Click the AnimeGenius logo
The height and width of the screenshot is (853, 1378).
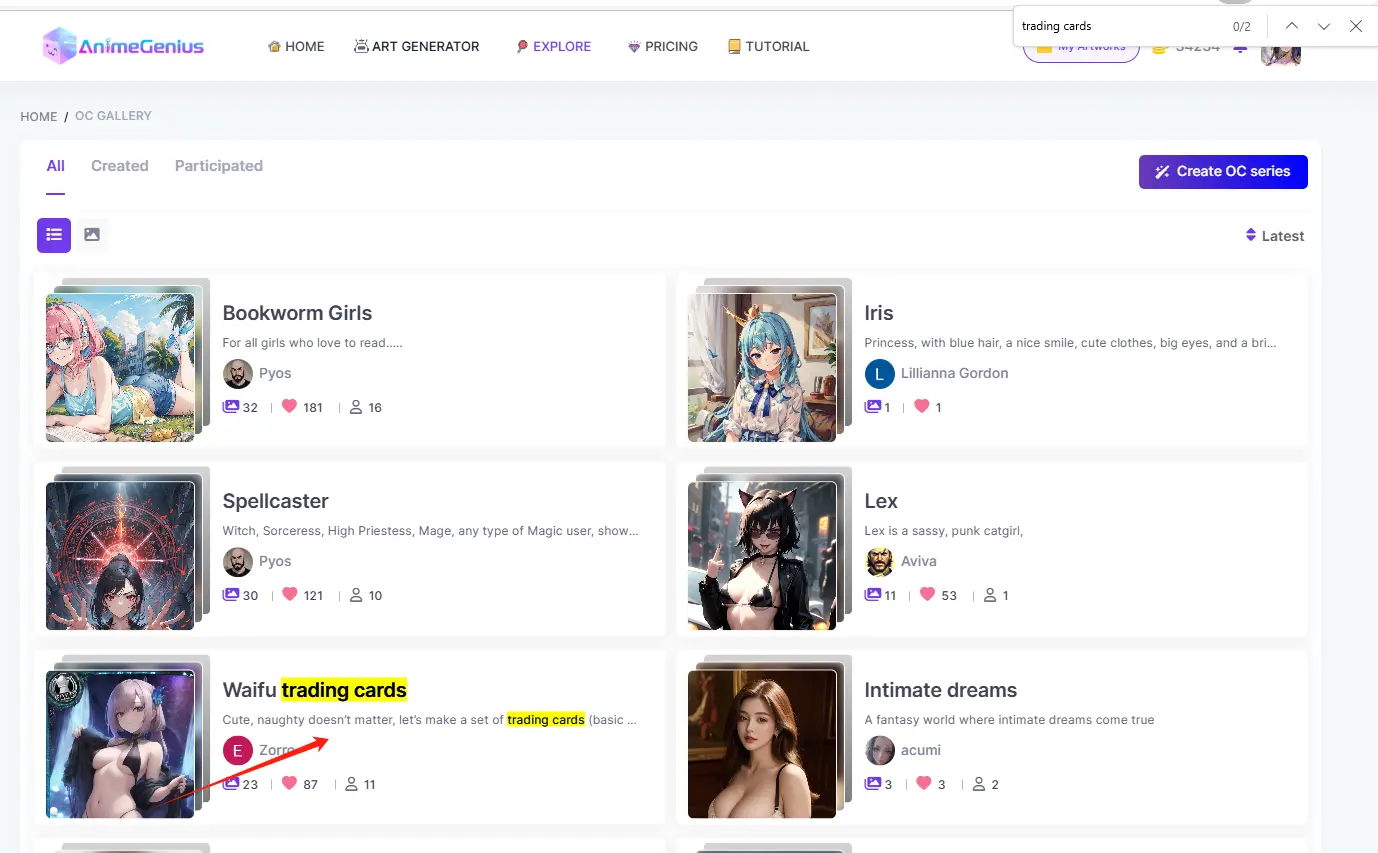[x=123, y=46]
